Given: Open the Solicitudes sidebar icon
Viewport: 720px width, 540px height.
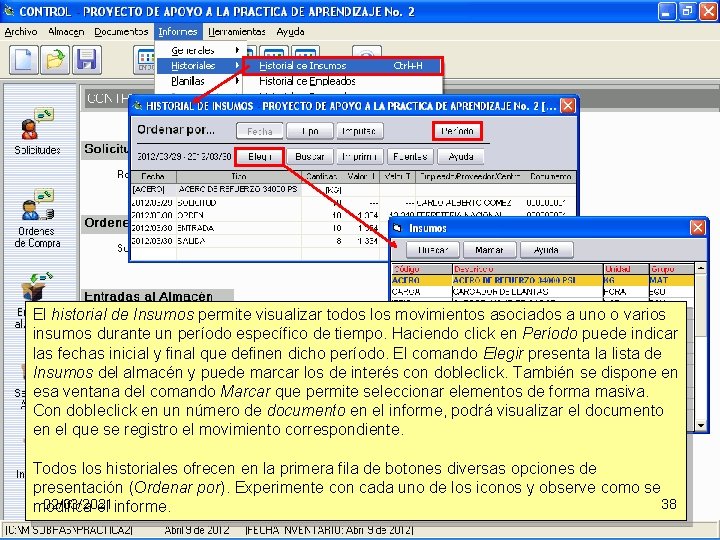Looking at the screenshot, I should (37, 124).
